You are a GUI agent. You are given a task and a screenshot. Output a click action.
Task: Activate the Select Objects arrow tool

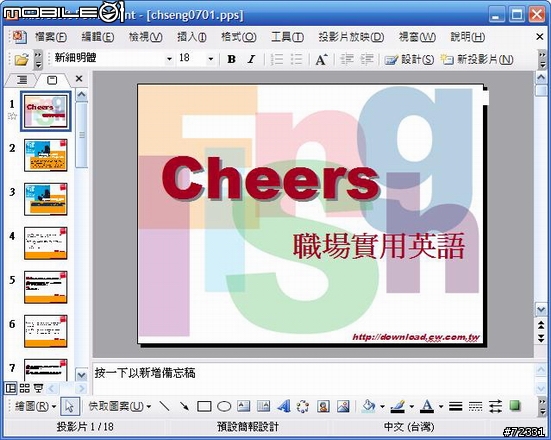(70, 407)
